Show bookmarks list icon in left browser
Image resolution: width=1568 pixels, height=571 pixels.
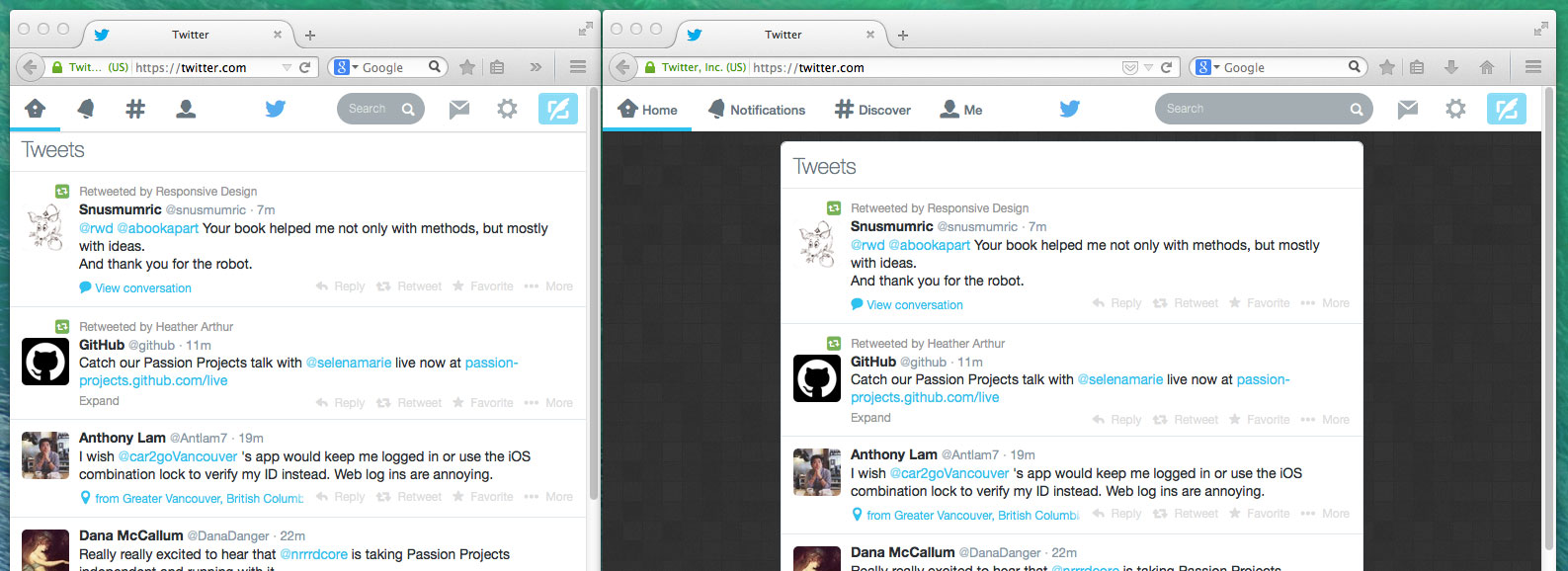point(497,67)
